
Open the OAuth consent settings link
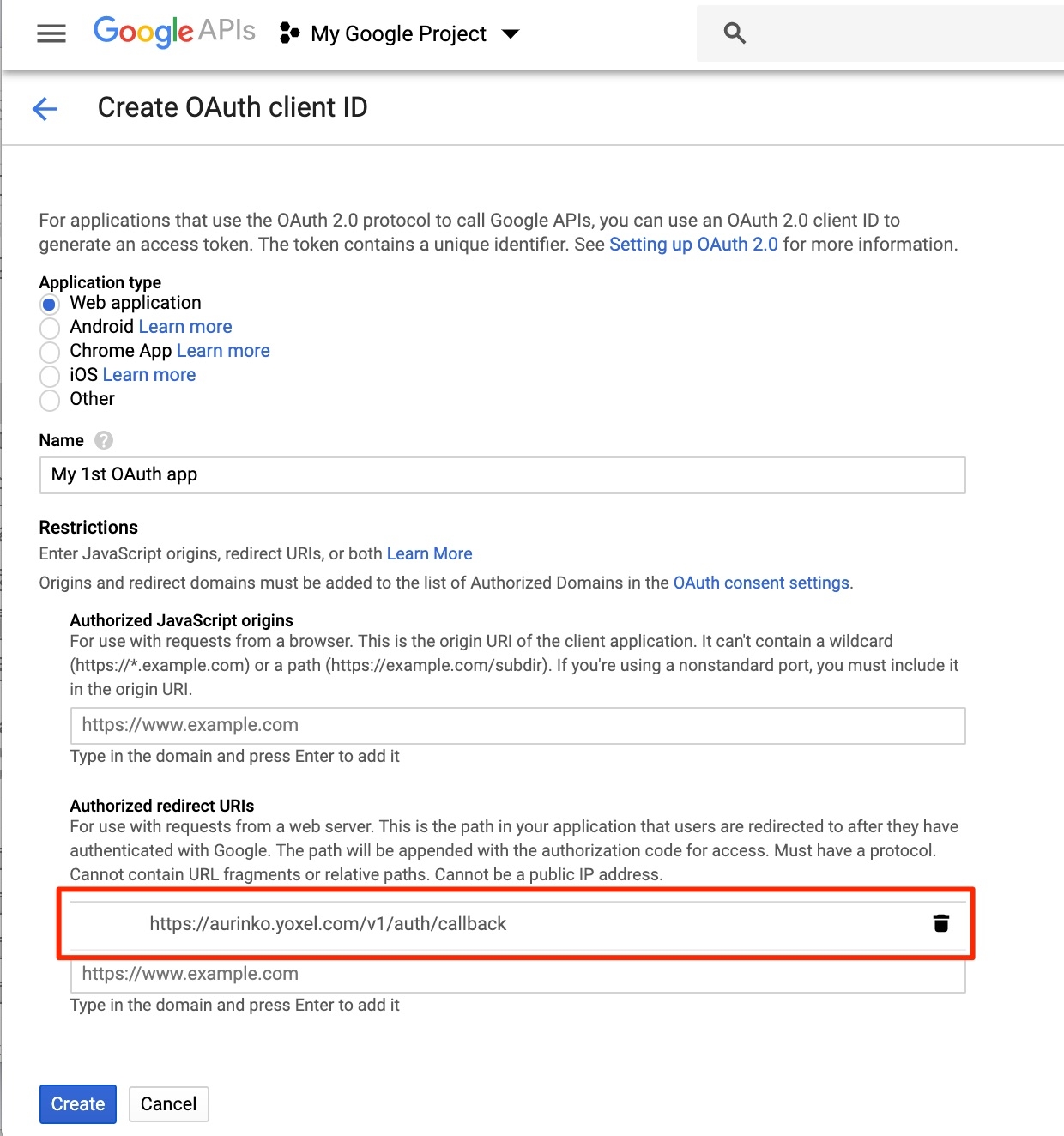click(761, 583)
